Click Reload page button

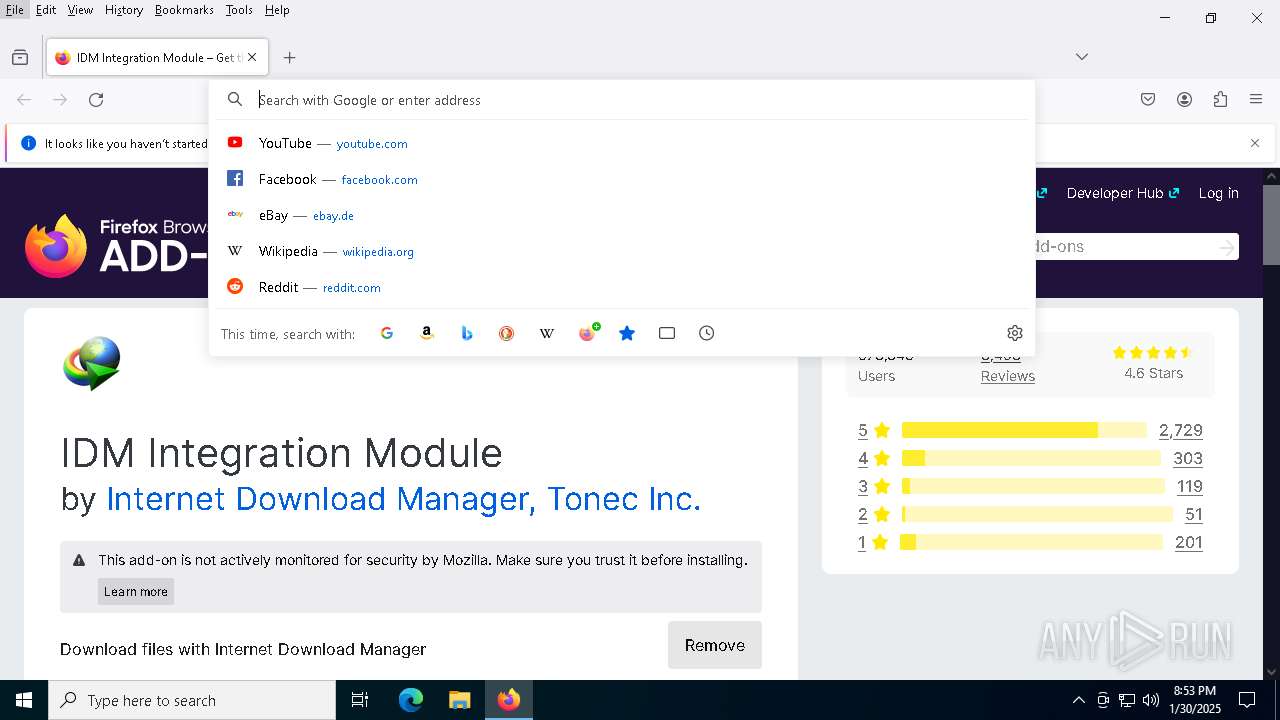(x=96, y=100)
